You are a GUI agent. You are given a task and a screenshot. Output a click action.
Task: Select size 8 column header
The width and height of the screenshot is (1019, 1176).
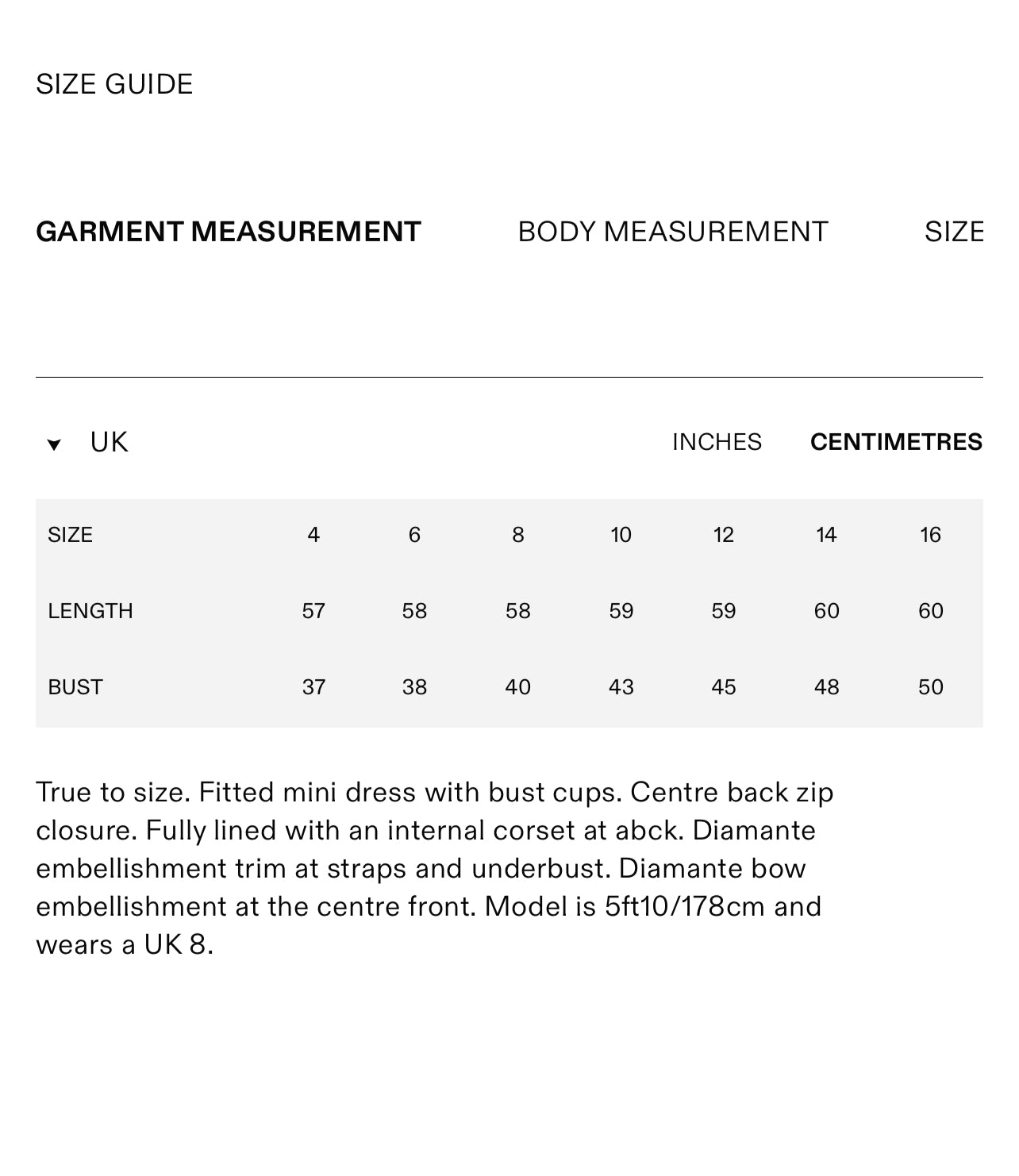pyautogui.click(x=518, y=535)
